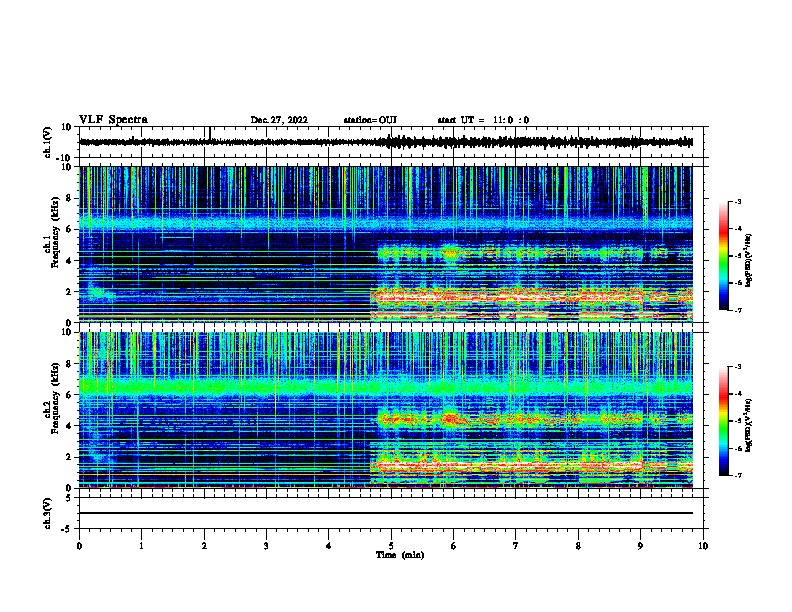
Task: Click the "1" tick on the Time axis
Action: click(141, 546)
